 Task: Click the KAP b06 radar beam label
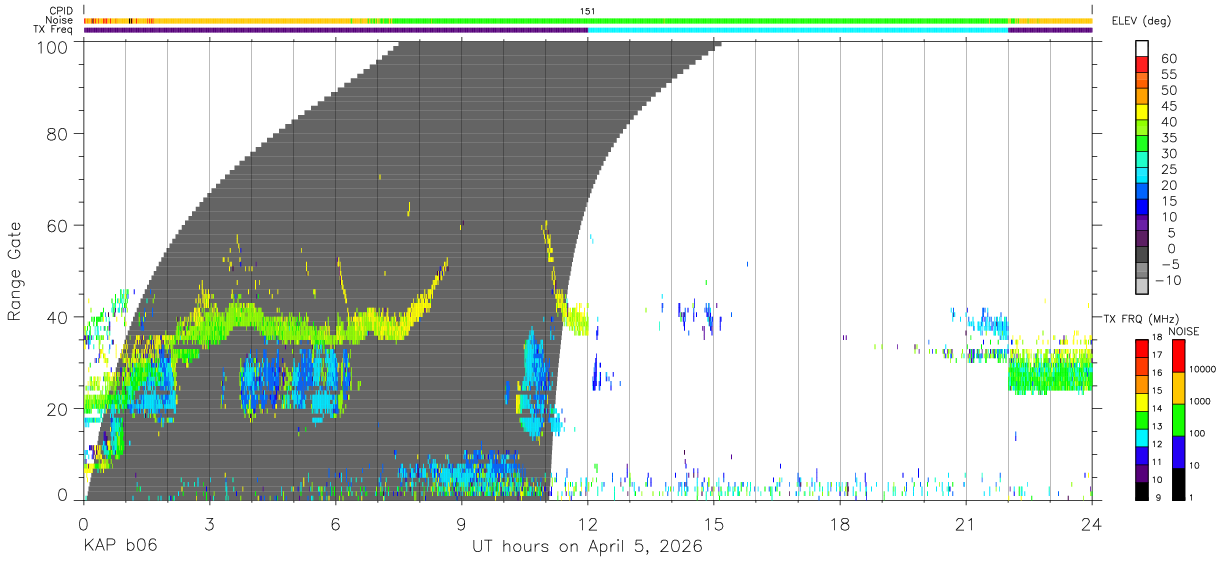[120, 547]
